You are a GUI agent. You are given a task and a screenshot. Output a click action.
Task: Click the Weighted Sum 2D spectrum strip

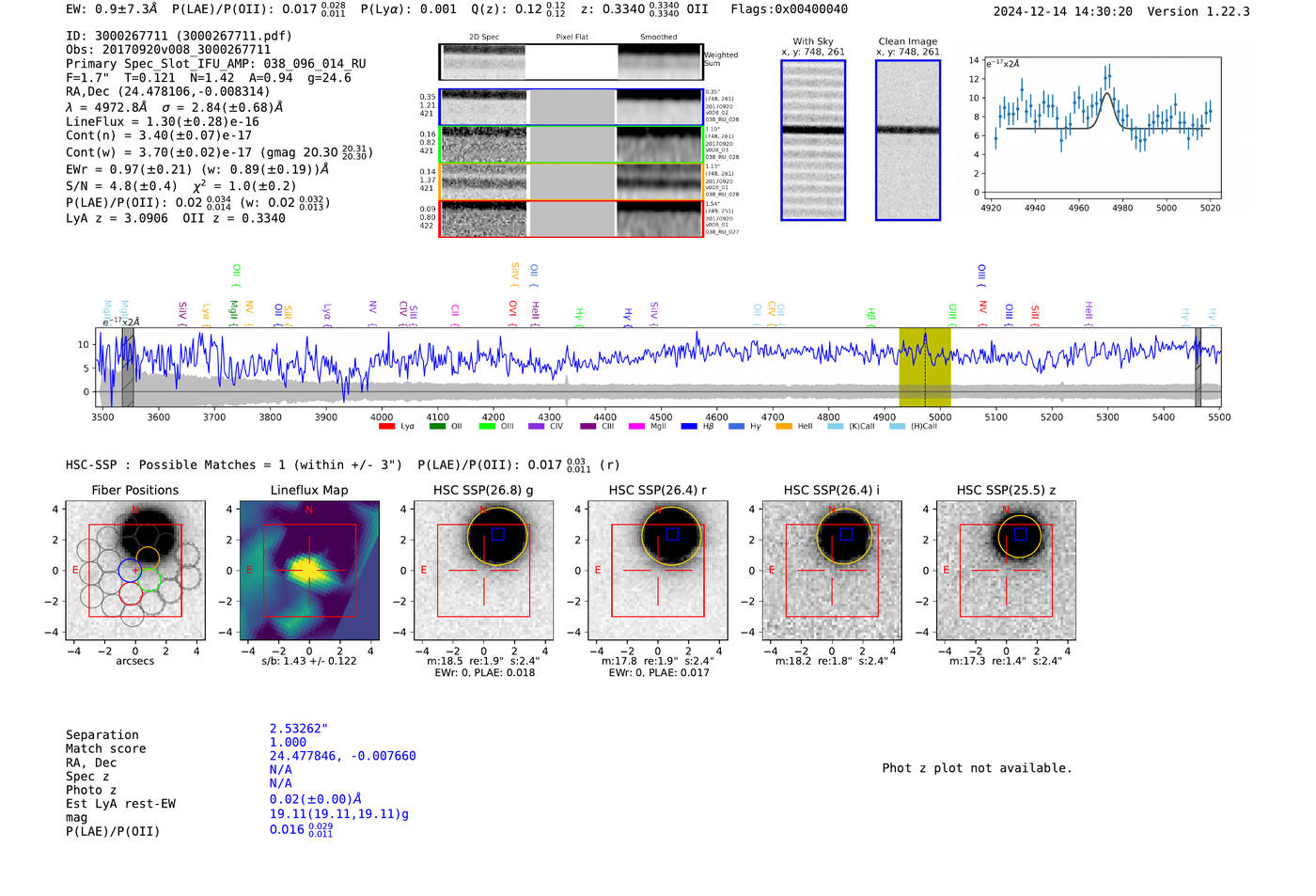(571, 62)
